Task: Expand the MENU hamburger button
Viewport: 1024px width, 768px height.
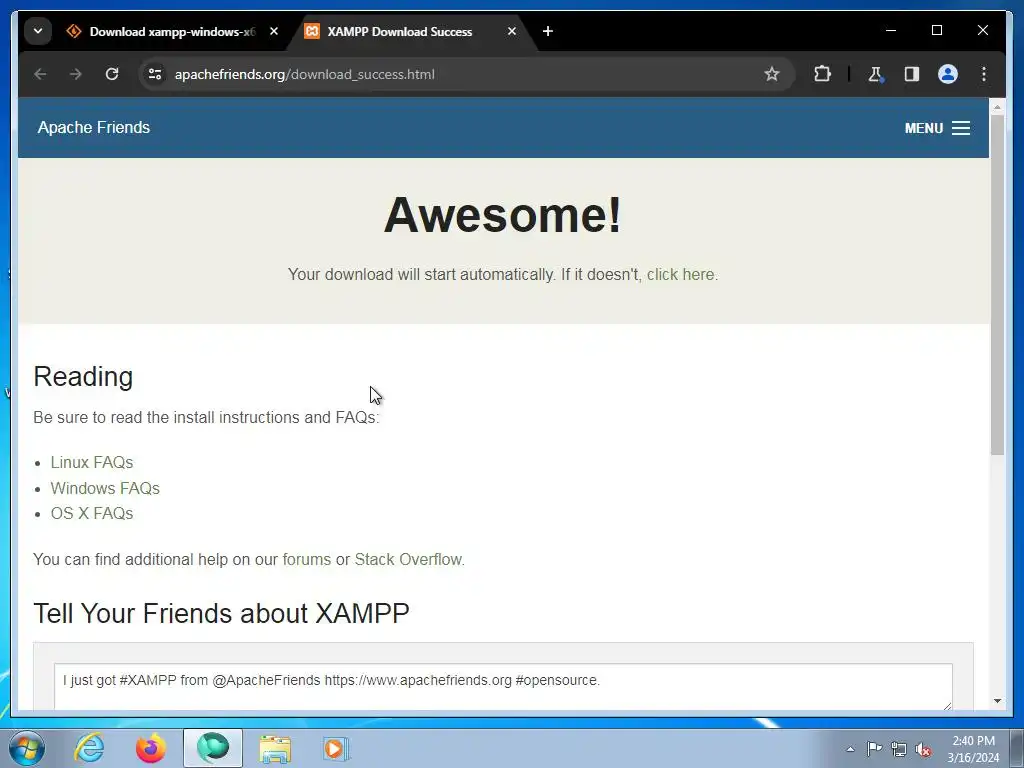Action: point(937,128)
